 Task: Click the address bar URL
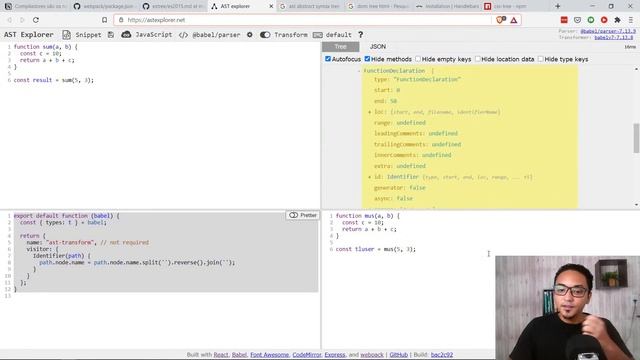click(156, 20)
